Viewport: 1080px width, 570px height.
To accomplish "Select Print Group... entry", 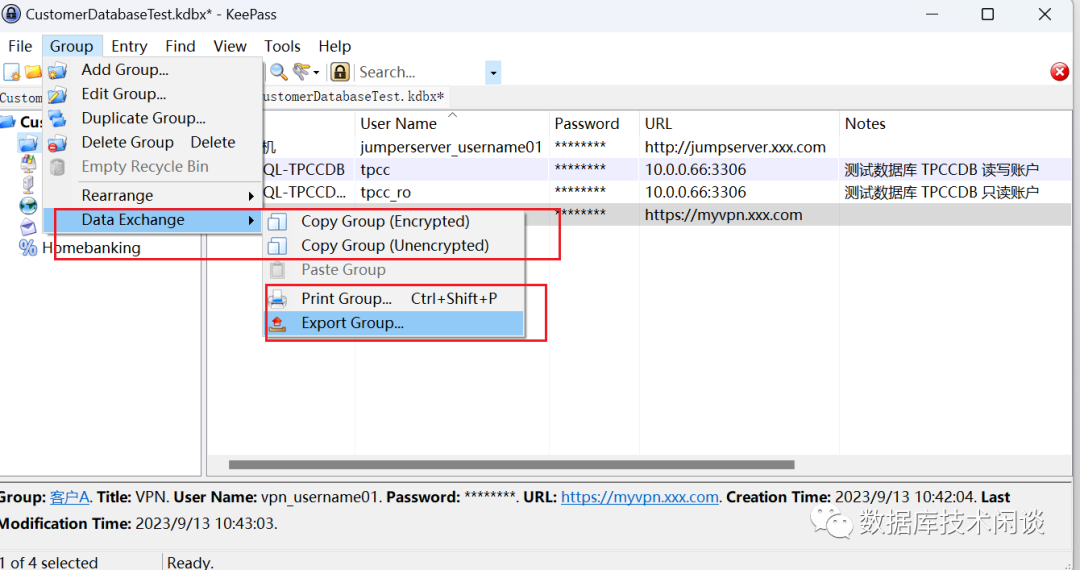I will 395,298.
